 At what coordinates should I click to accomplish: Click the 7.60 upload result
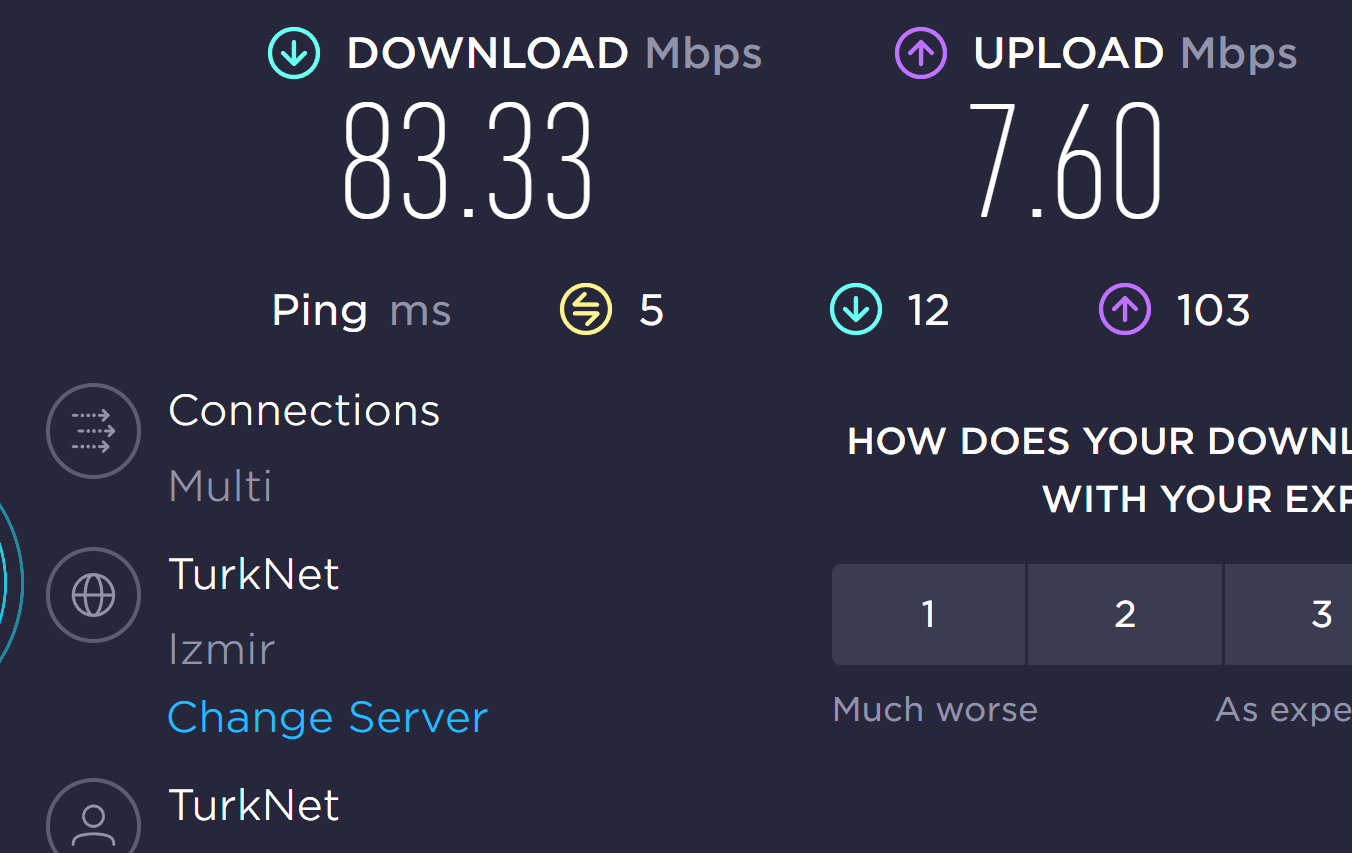coord(1066,162)
